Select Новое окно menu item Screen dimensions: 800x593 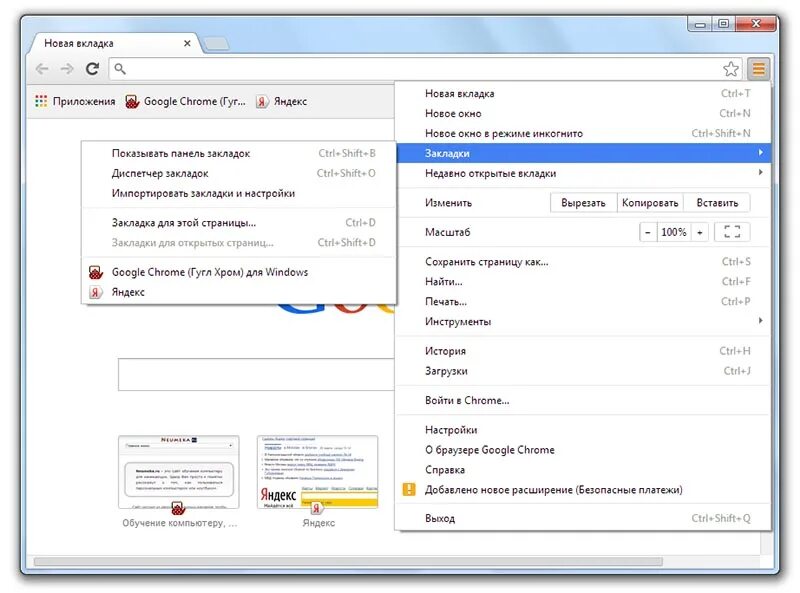[583, 113]
